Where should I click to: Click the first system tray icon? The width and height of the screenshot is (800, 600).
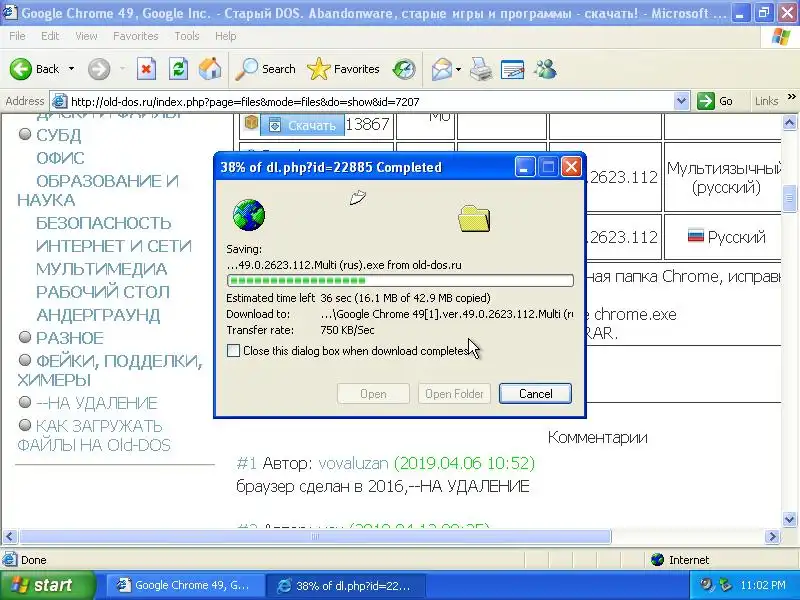click(707, 585)
